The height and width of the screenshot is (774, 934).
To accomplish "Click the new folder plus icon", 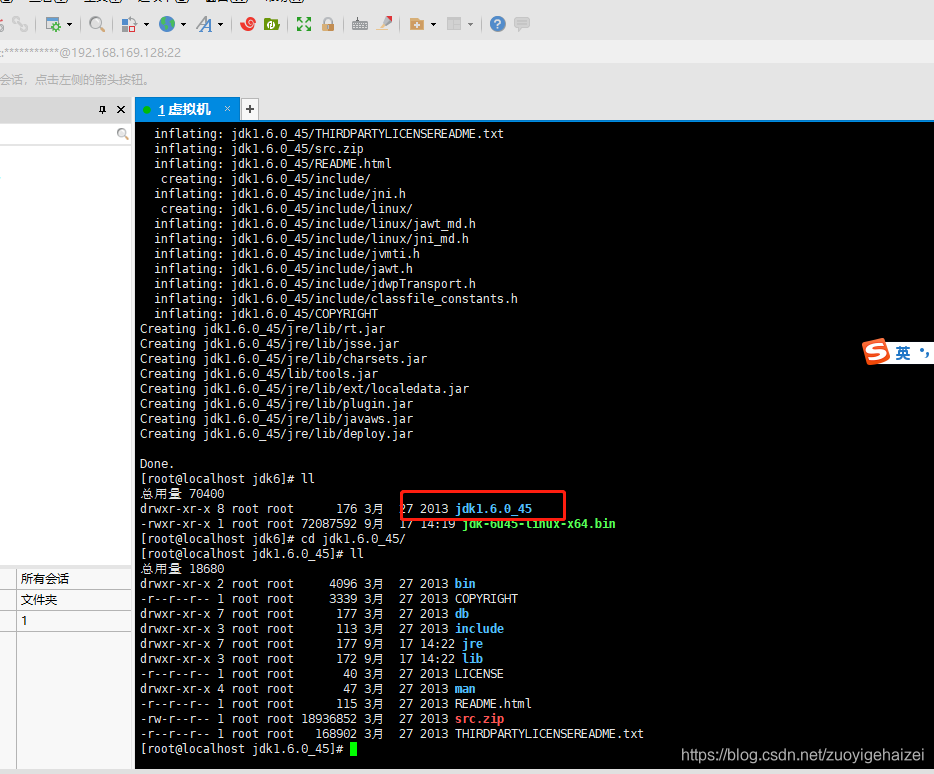I will tap(417, 24).
